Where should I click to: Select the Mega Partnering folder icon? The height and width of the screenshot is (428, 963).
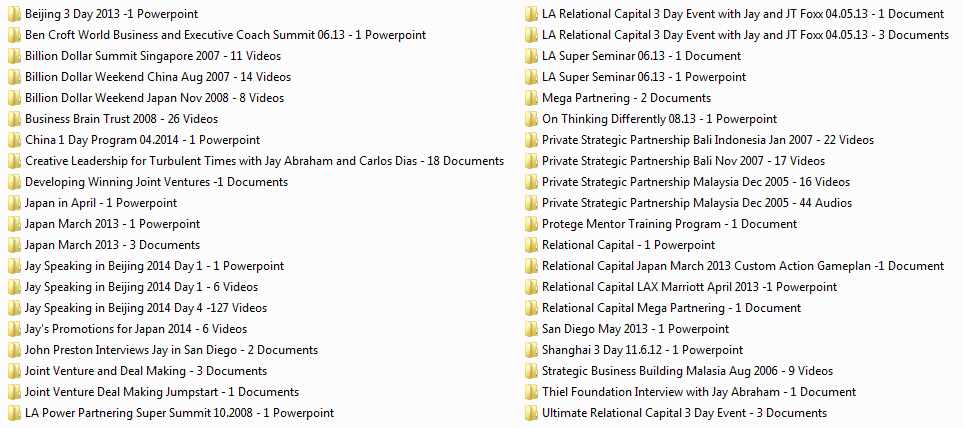[x=531, y=98]
